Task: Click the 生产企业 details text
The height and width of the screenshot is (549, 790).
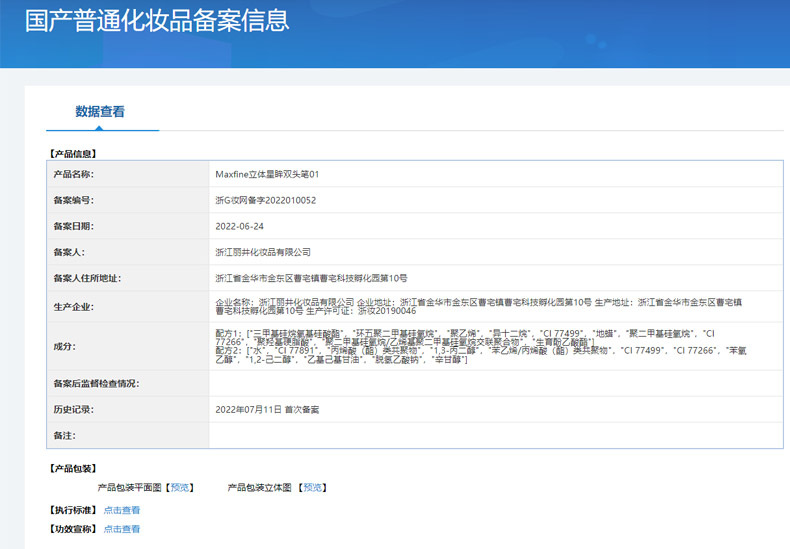Action: pos(478,306)
